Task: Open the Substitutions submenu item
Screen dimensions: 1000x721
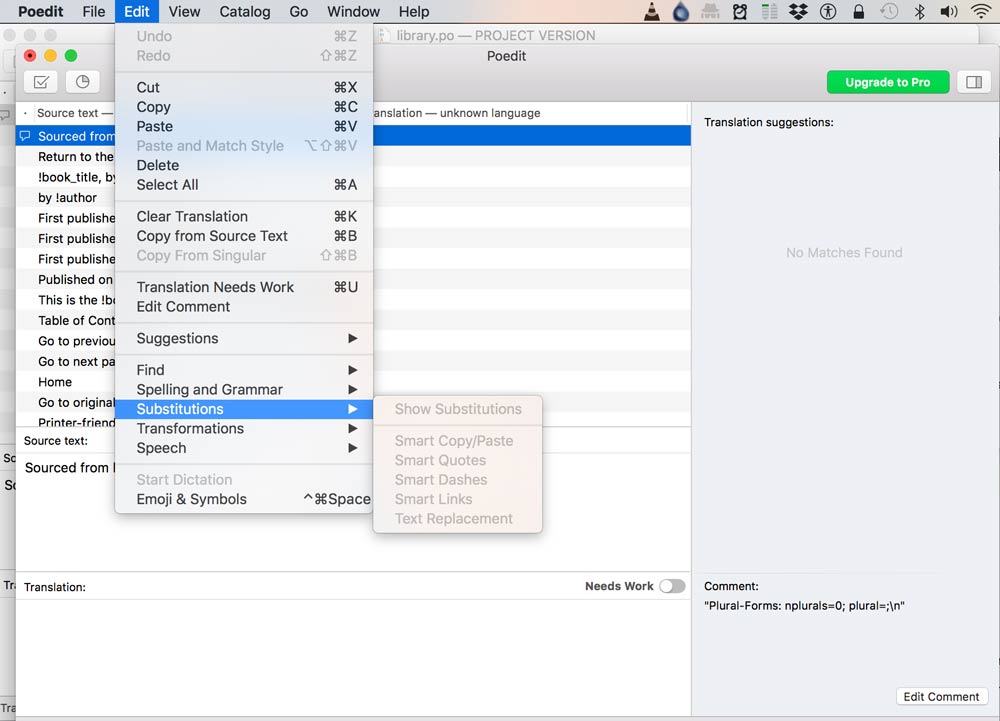Action: click(244, 409)
